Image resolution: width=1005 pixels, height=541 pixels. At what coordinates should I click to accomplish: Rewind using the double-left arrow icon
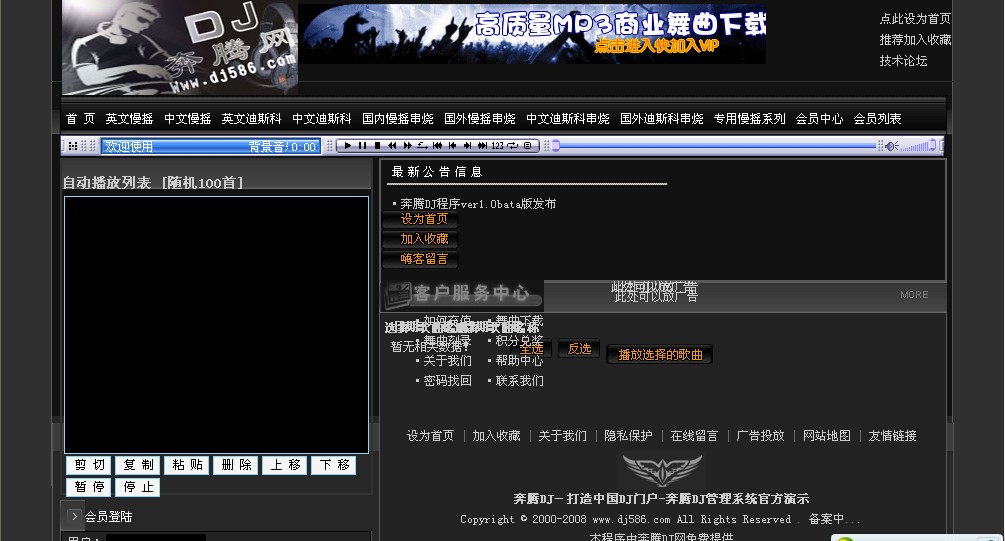tap(392, 146)
